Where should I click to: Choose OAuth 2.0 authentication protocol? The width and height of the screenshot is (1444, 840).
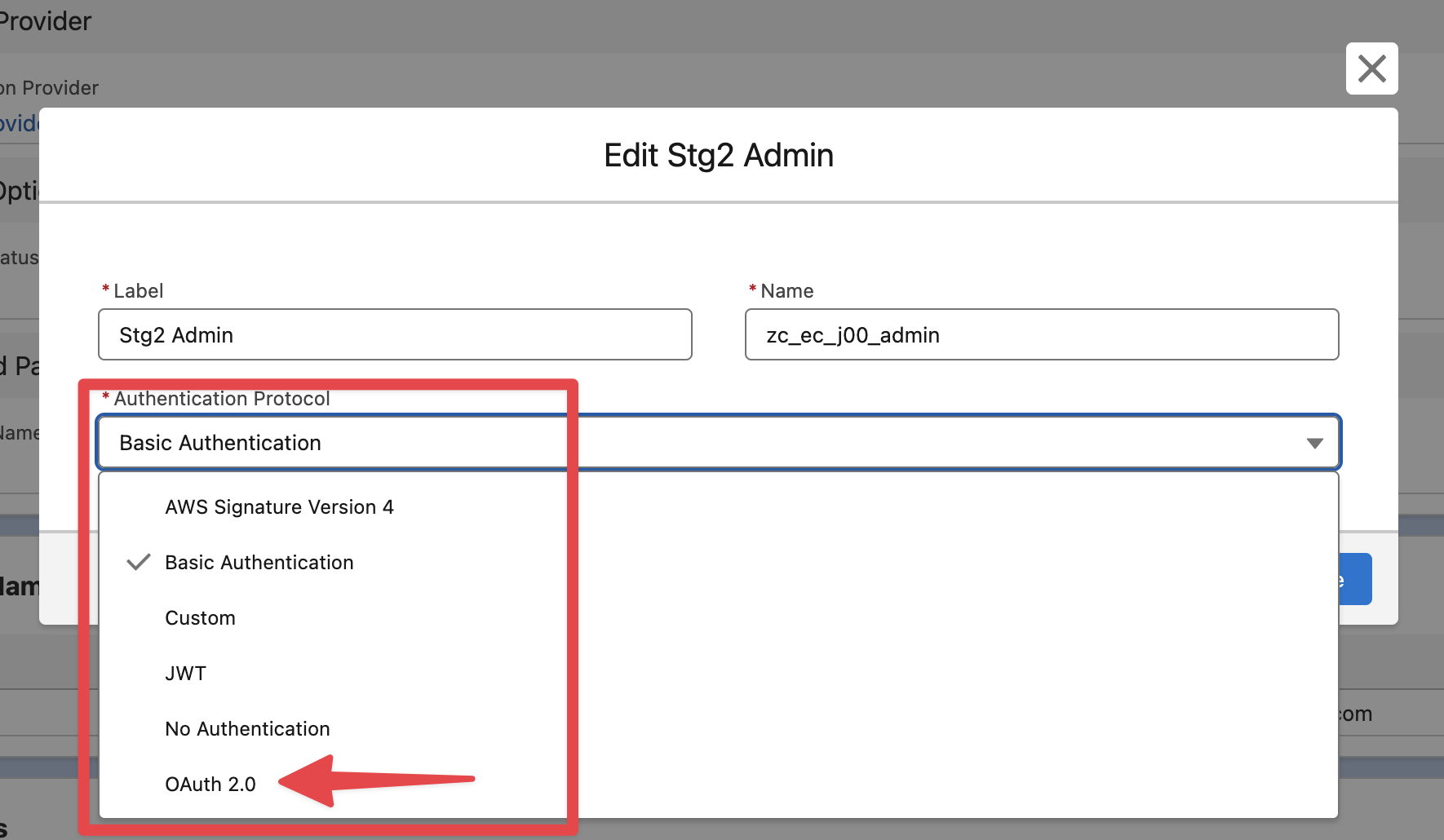(210, 785)
